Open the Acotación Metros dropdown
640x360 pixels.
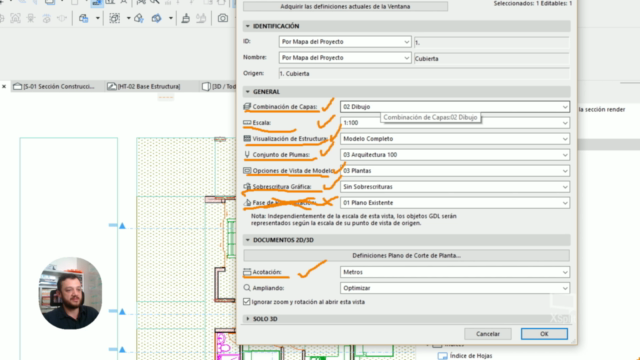point(455,272)
